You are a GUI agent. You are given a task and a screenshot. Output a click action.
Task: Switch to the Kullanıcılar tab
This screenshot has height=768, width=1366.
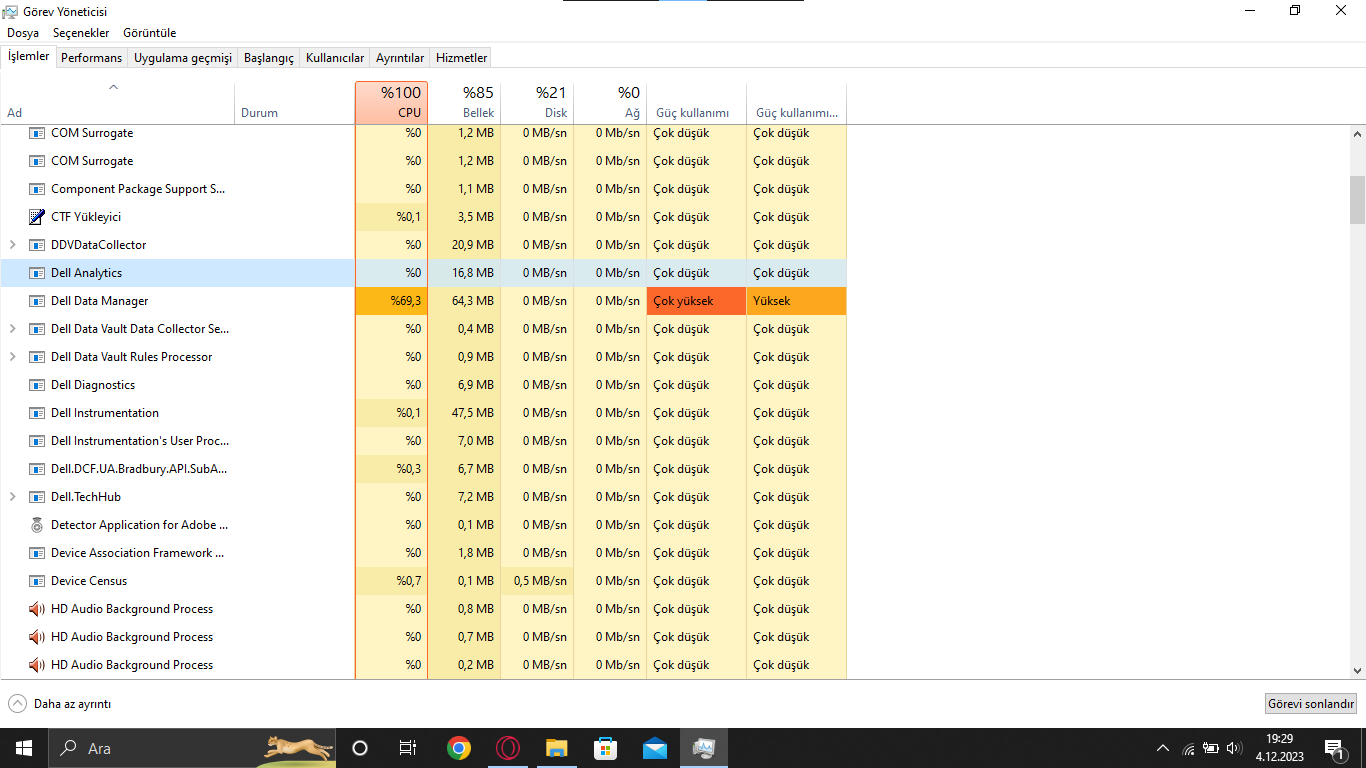pos(335,58)
